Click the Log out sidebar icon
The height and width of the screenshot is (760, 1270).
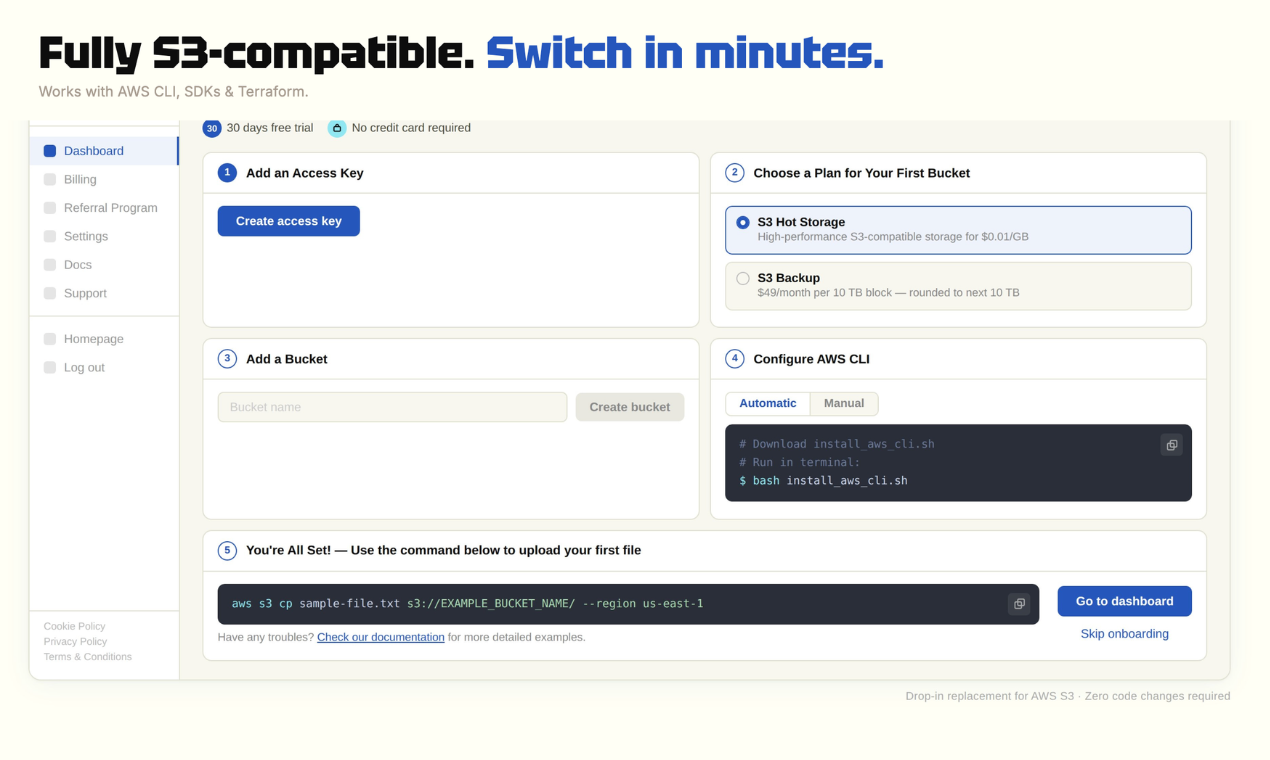click(x=50, y=368)
